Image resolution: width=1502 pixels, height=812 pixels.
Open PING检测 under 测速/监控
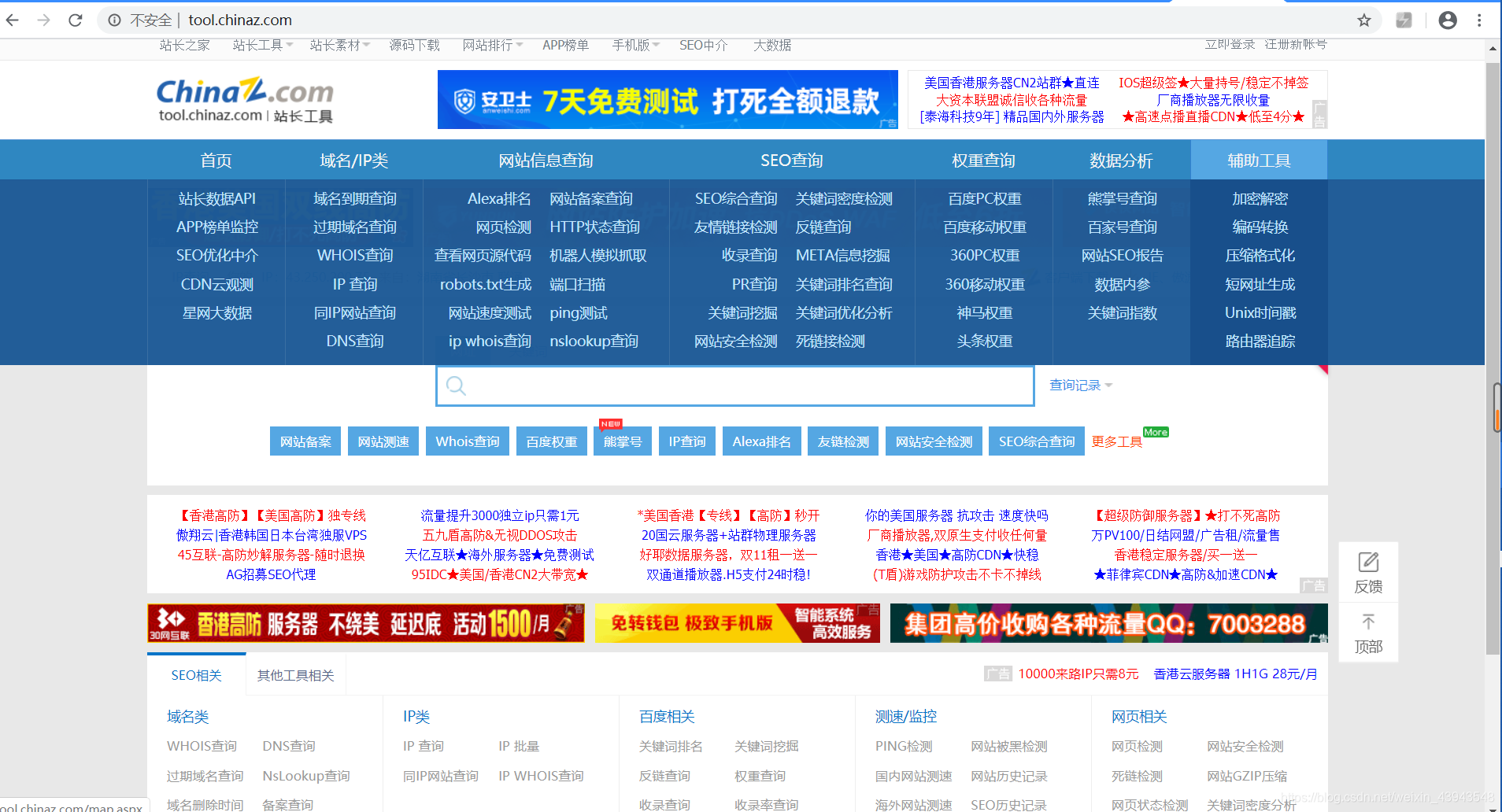click(x=904, y=746)
